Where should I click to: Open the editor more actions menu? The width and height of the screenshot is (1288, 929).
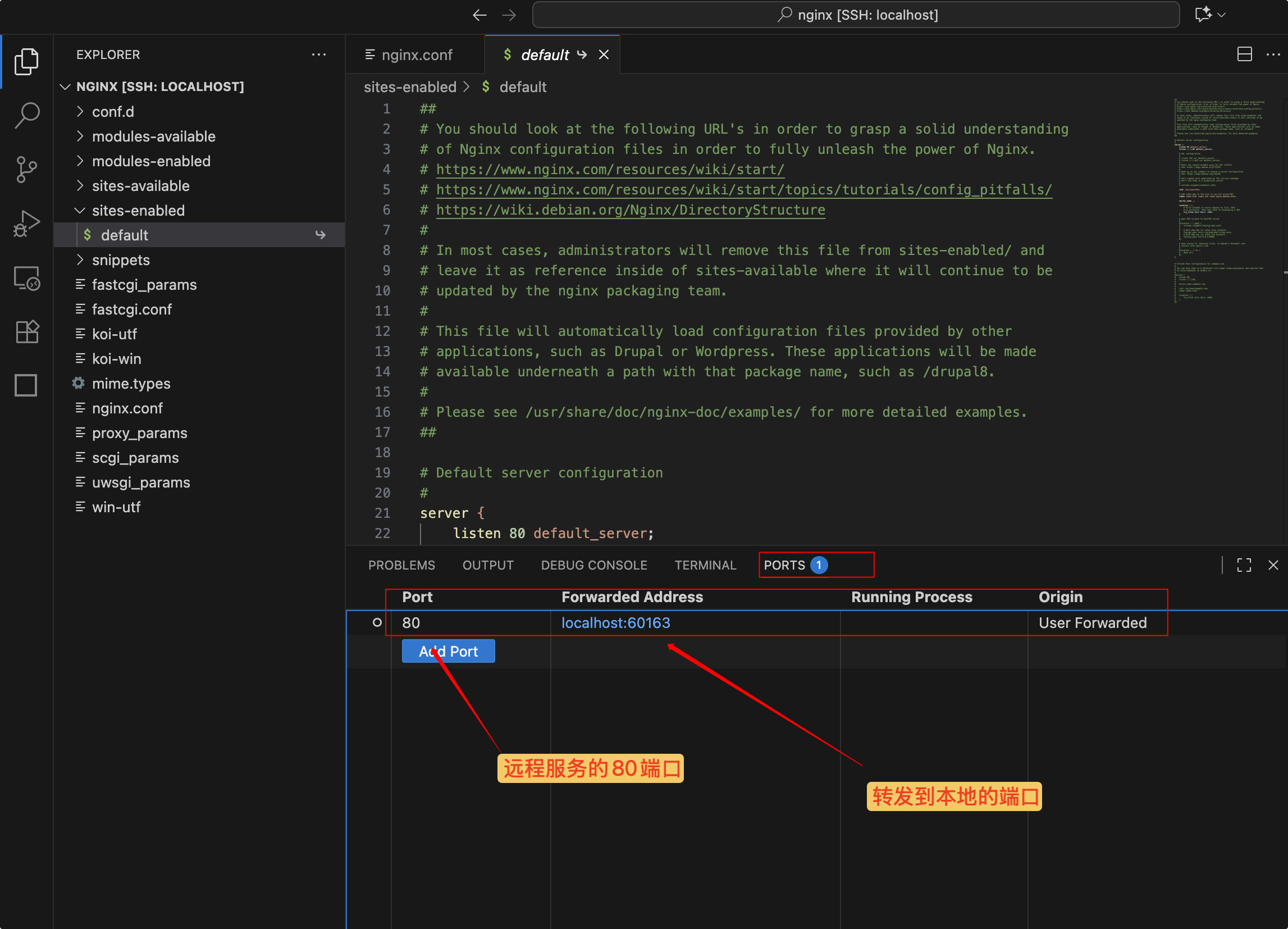(x=1273, y=54)
